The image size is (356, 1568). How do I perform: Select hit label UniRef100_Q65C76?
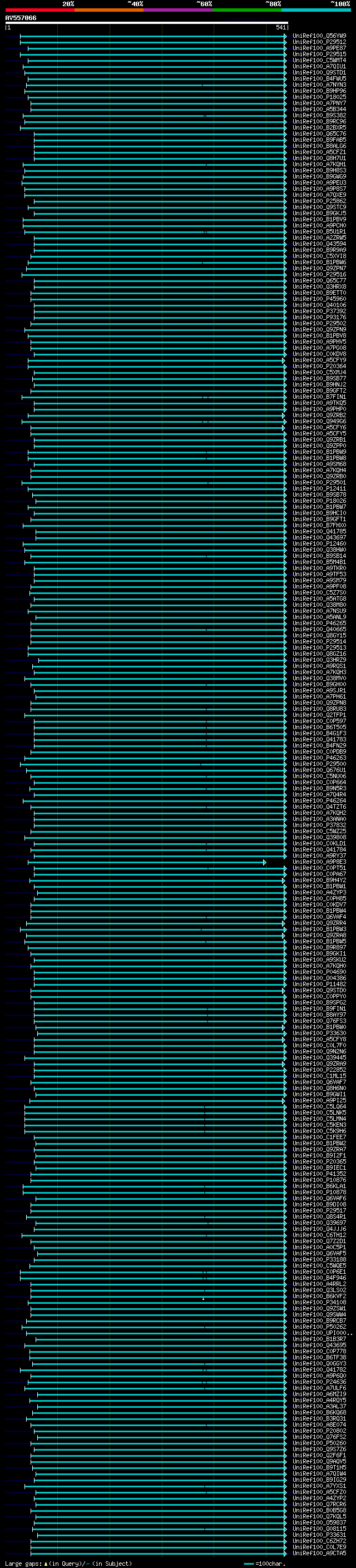click(x=319, y=134)
